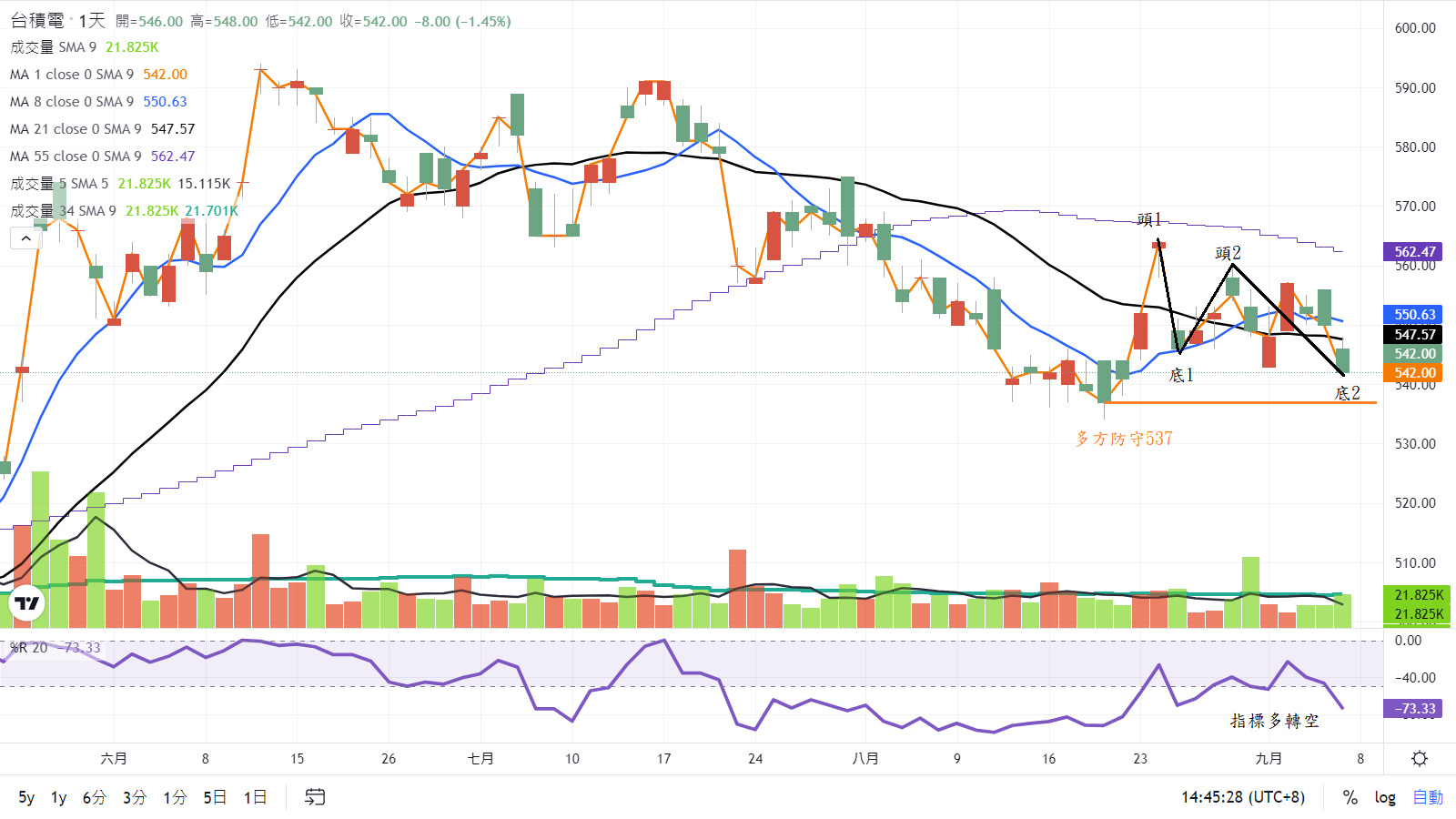Image resolution: width=1456 pixels, height=819 pixels.
Task: Switch to the 5日 range
Action: coord(215,797)
